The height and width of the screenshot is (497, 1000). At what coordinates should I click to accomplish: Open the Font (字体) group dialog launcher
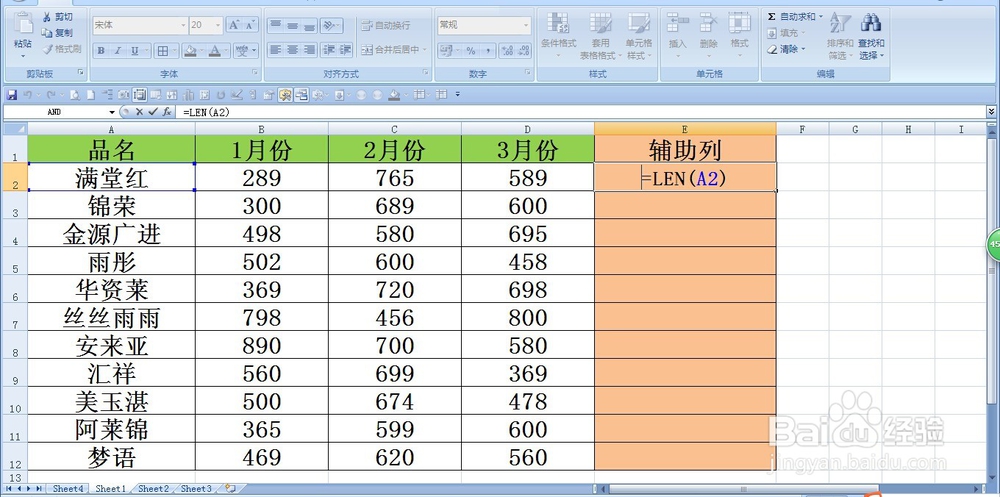[255, 73]
